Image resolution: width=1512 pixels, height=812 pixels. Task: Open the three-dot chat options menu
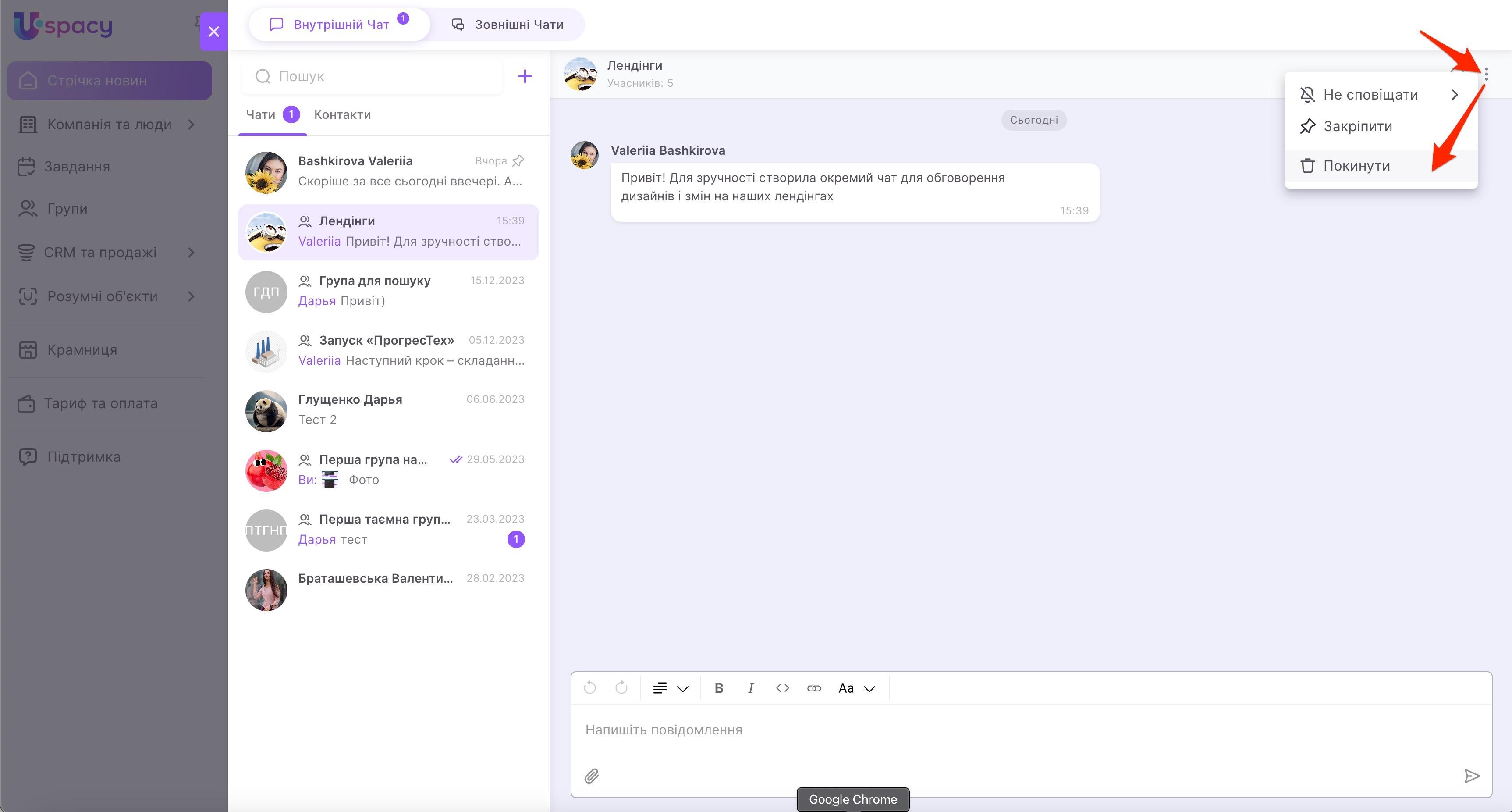point(1486,75)
